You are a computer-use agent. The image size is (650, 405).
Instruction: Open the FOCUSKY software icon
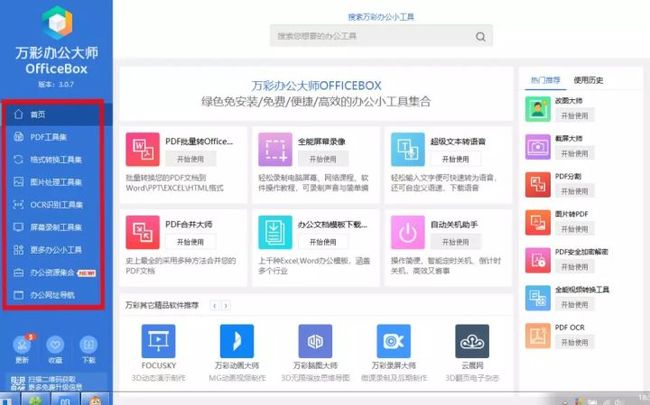point(158,341)
